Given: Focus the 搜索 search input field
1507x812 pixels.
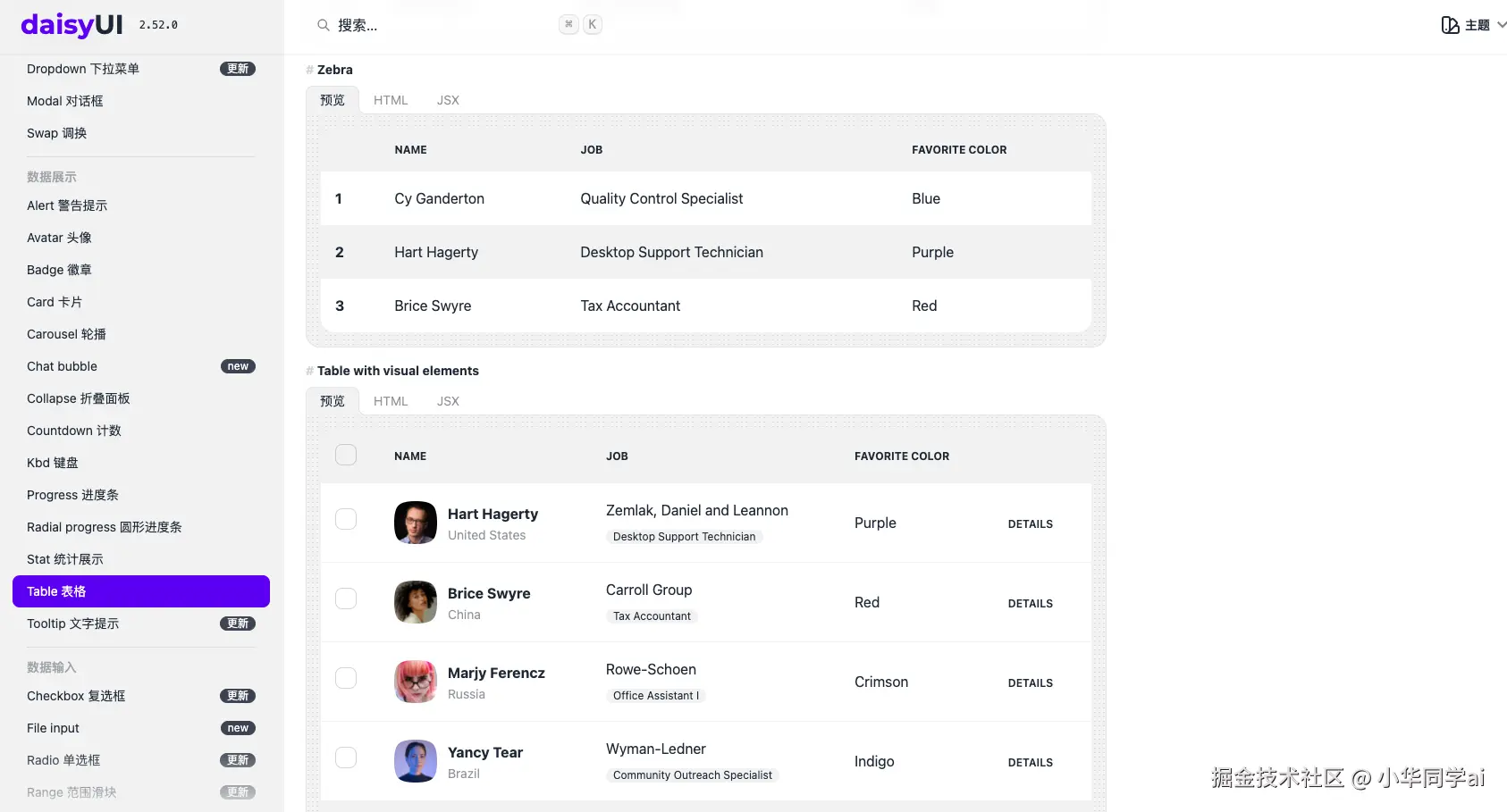Looking at the screenshot, I should (438, 25).
